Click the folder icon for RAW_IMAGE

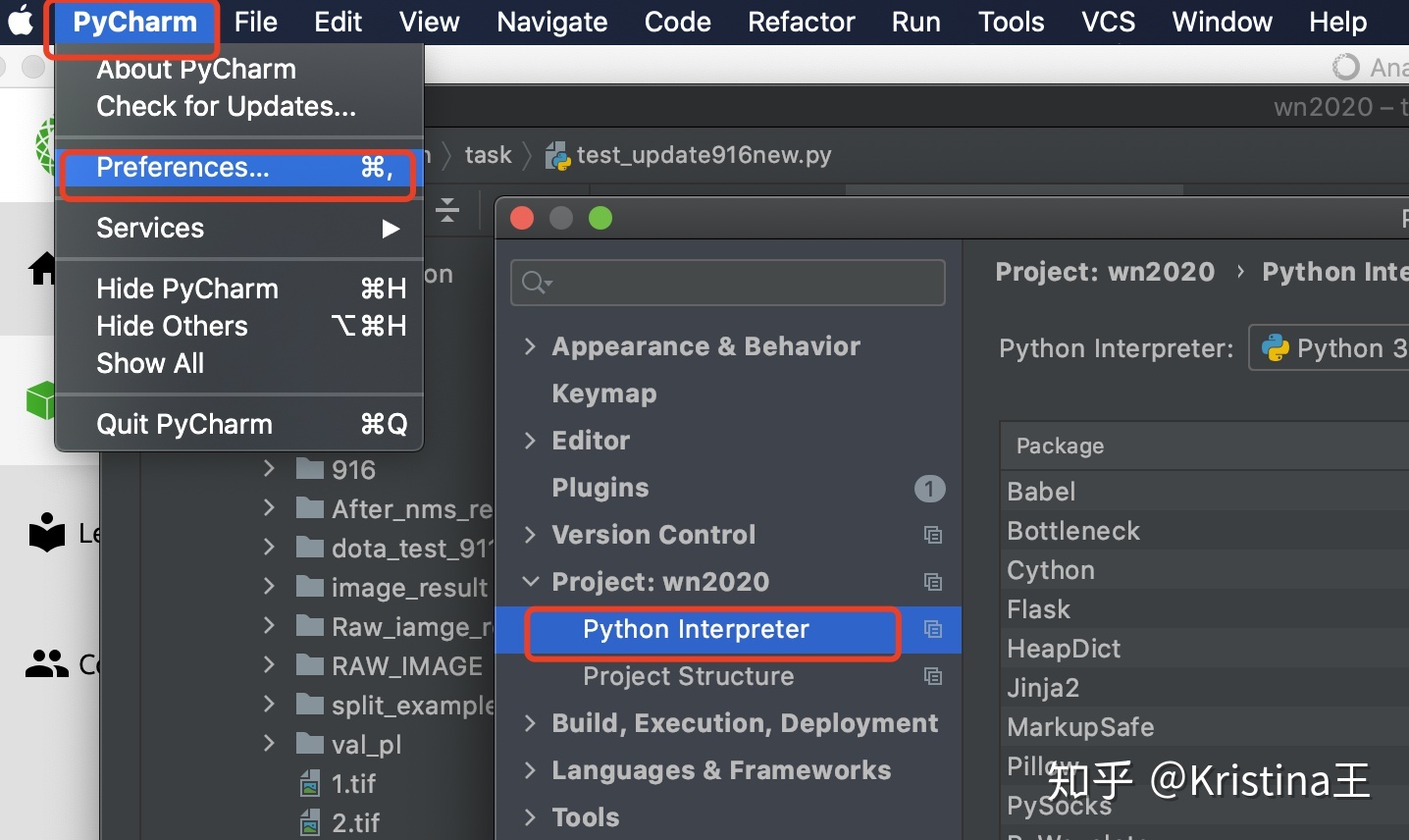[x=309, y=665]
